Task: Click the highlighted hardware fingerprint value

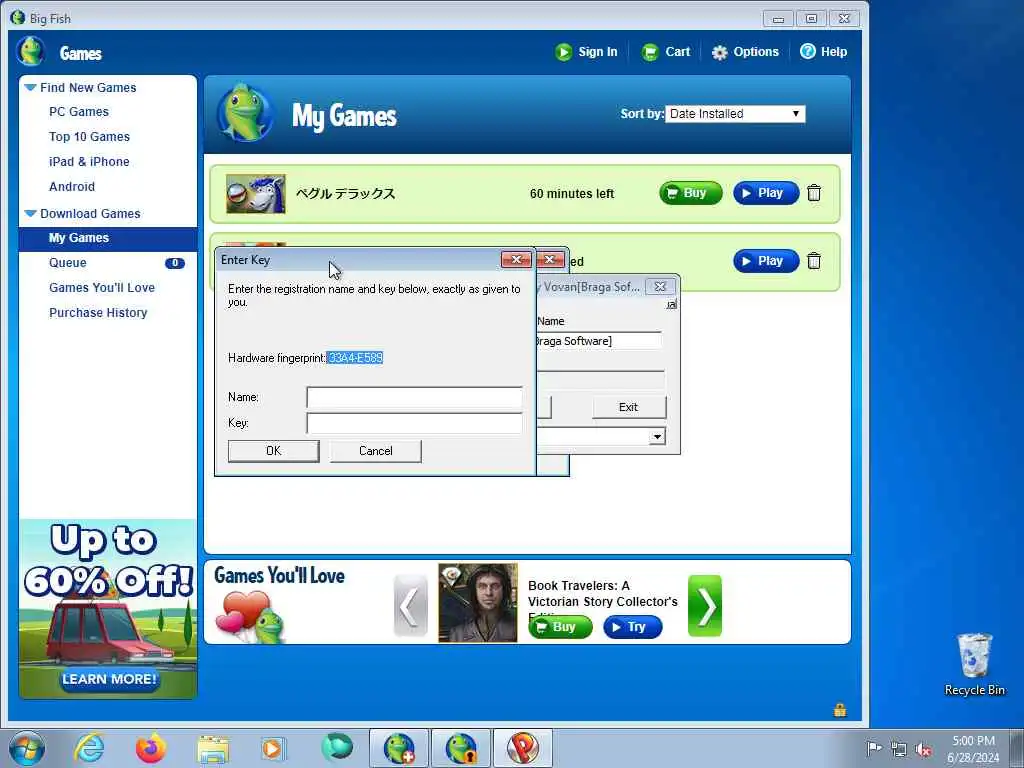Action: pos(355,358)
